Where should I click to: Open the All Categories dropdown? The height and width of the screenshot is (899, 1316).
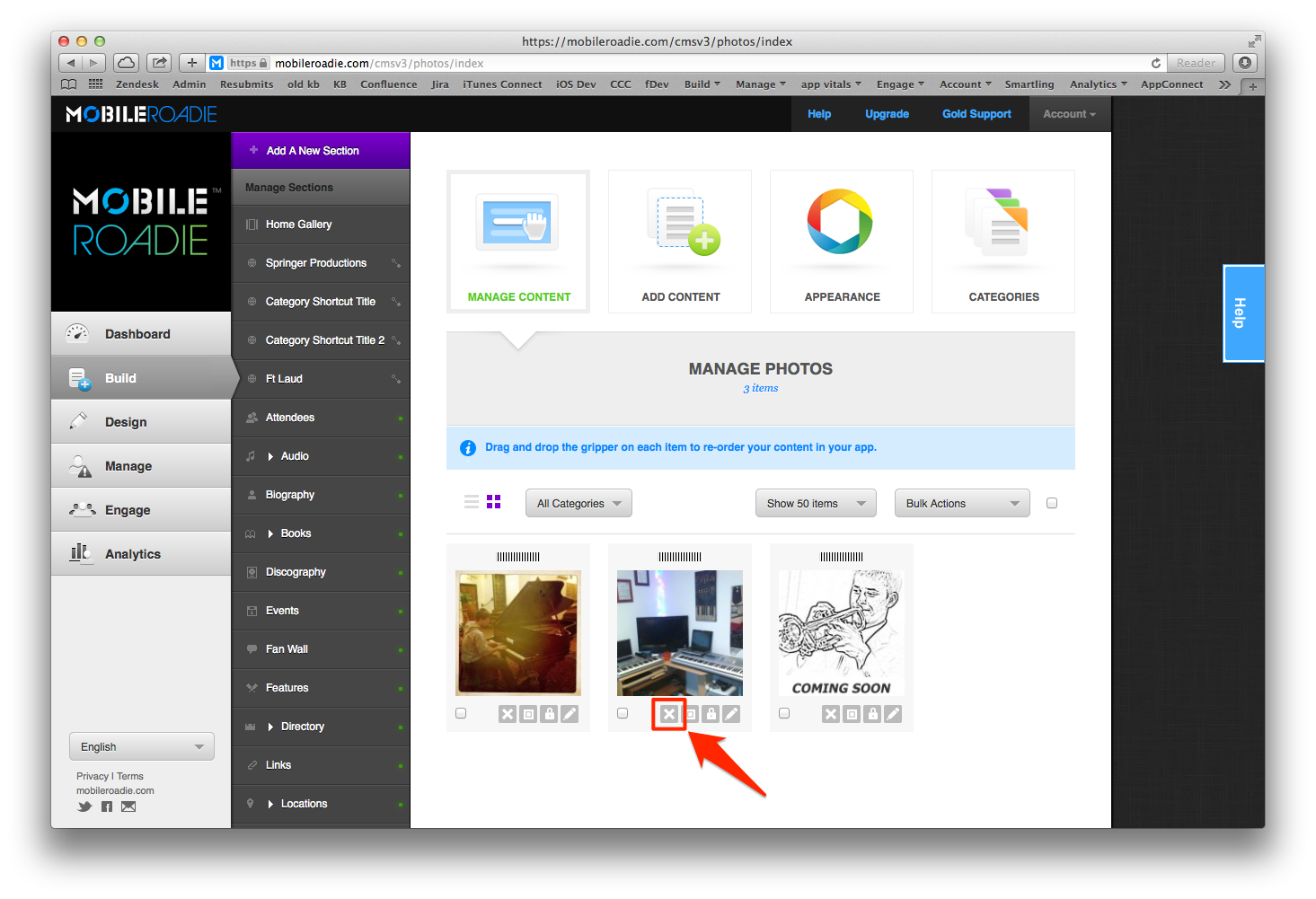[x=579, y=503]
